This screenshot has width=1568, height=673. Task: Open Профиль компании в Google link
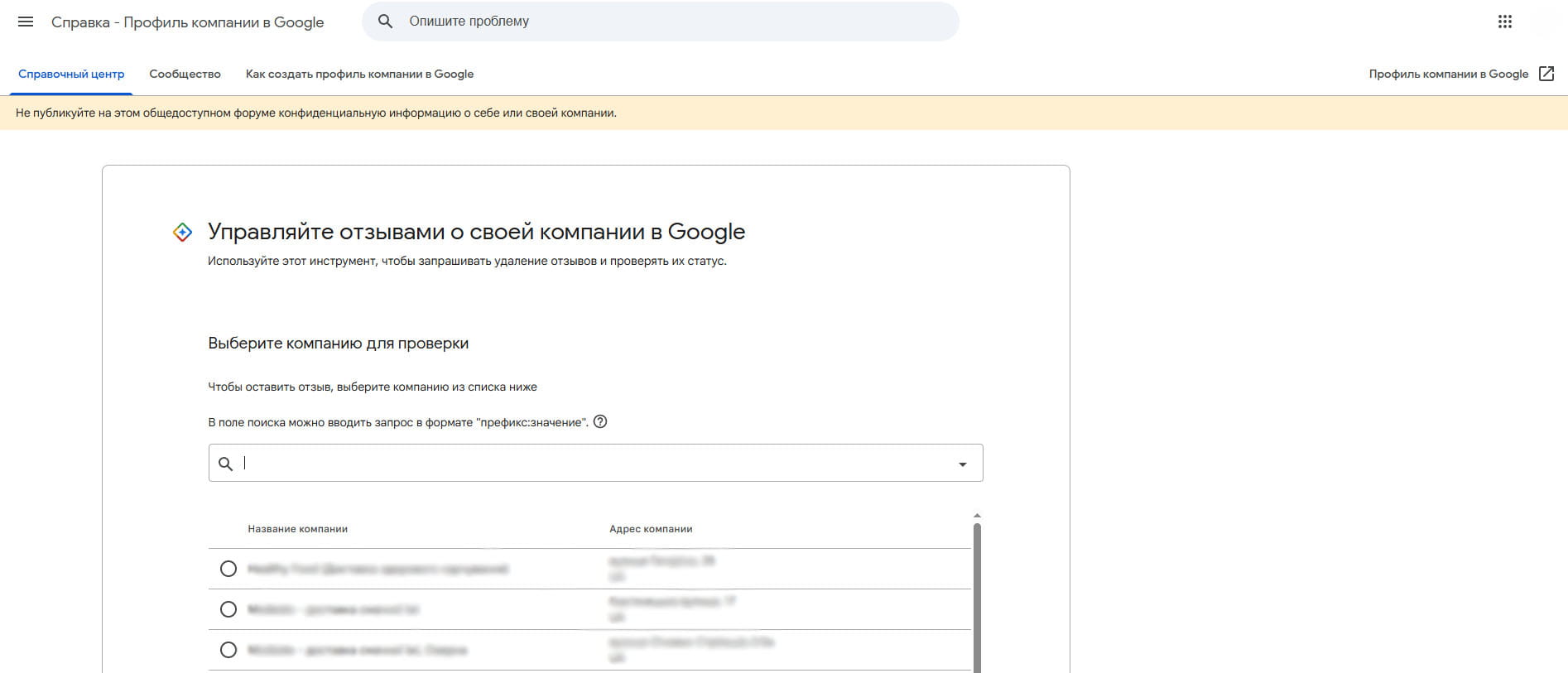(x=1449, y=74)
